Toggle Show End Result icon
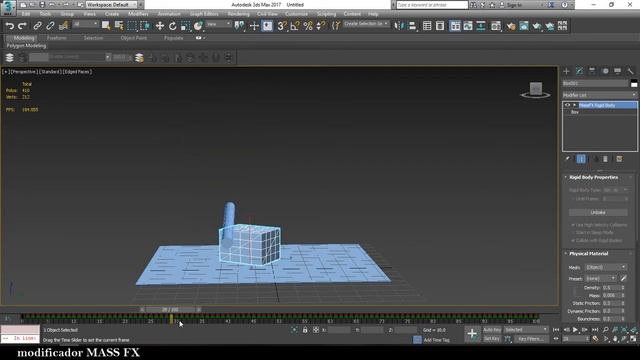The height and width of the screenshot is (360, 640). pos(581,159)
